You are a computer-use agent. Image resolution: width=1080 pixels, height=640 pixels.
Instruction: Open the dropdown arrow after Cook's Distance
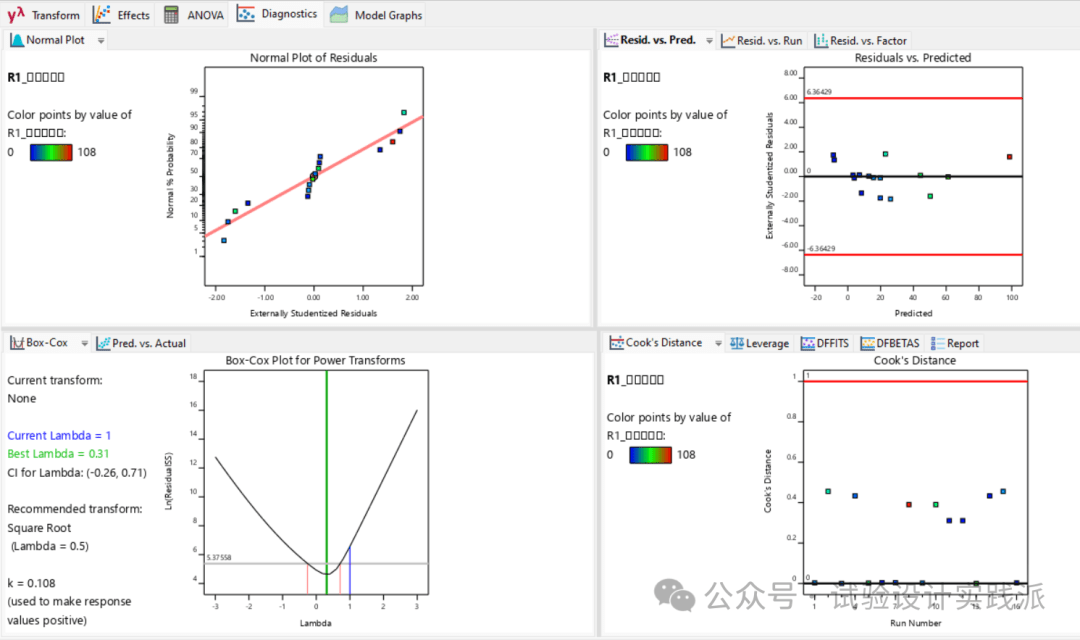(716, 343)
